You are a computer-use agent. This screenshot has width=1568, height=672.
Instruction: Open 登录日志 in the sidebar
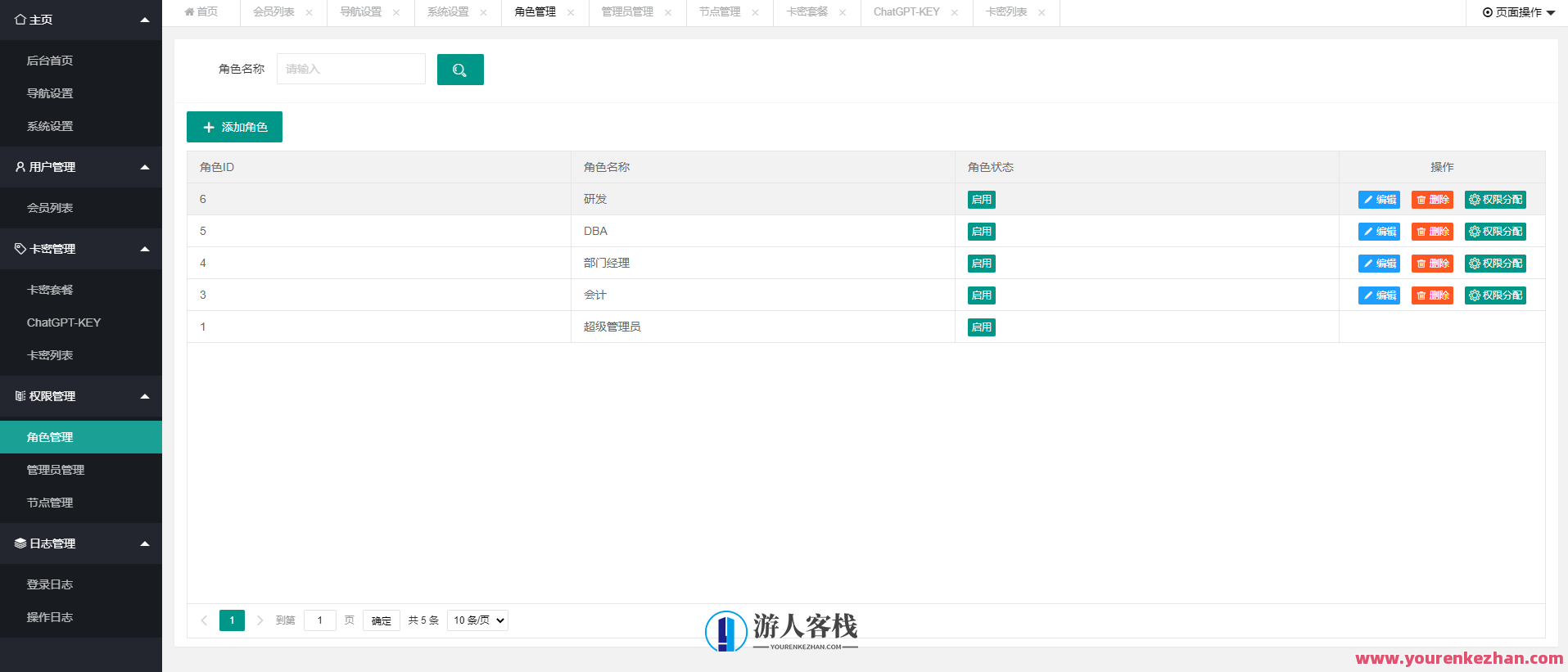(81, 584)
